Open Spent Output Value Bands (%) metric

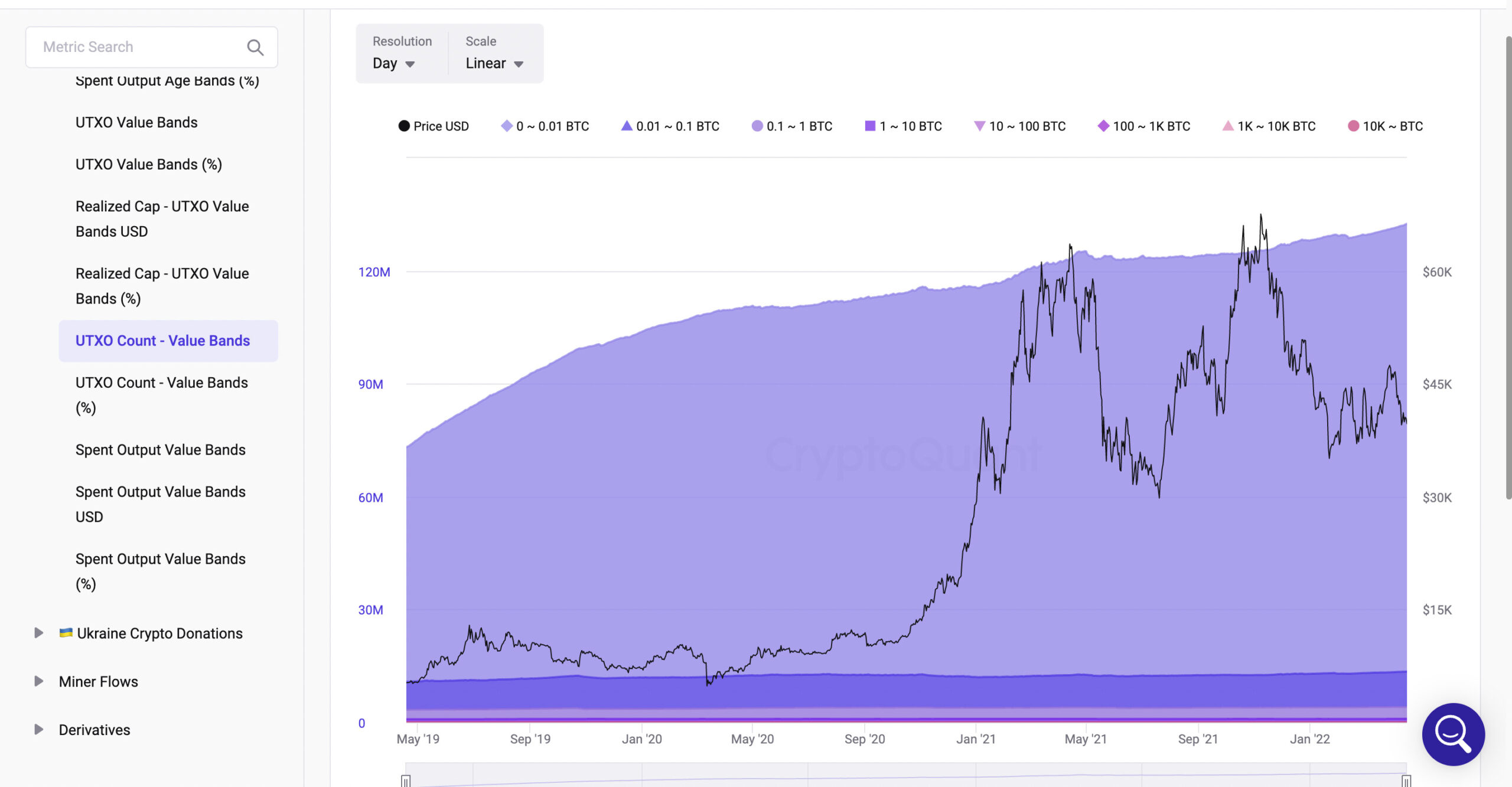tap(160, 572)
